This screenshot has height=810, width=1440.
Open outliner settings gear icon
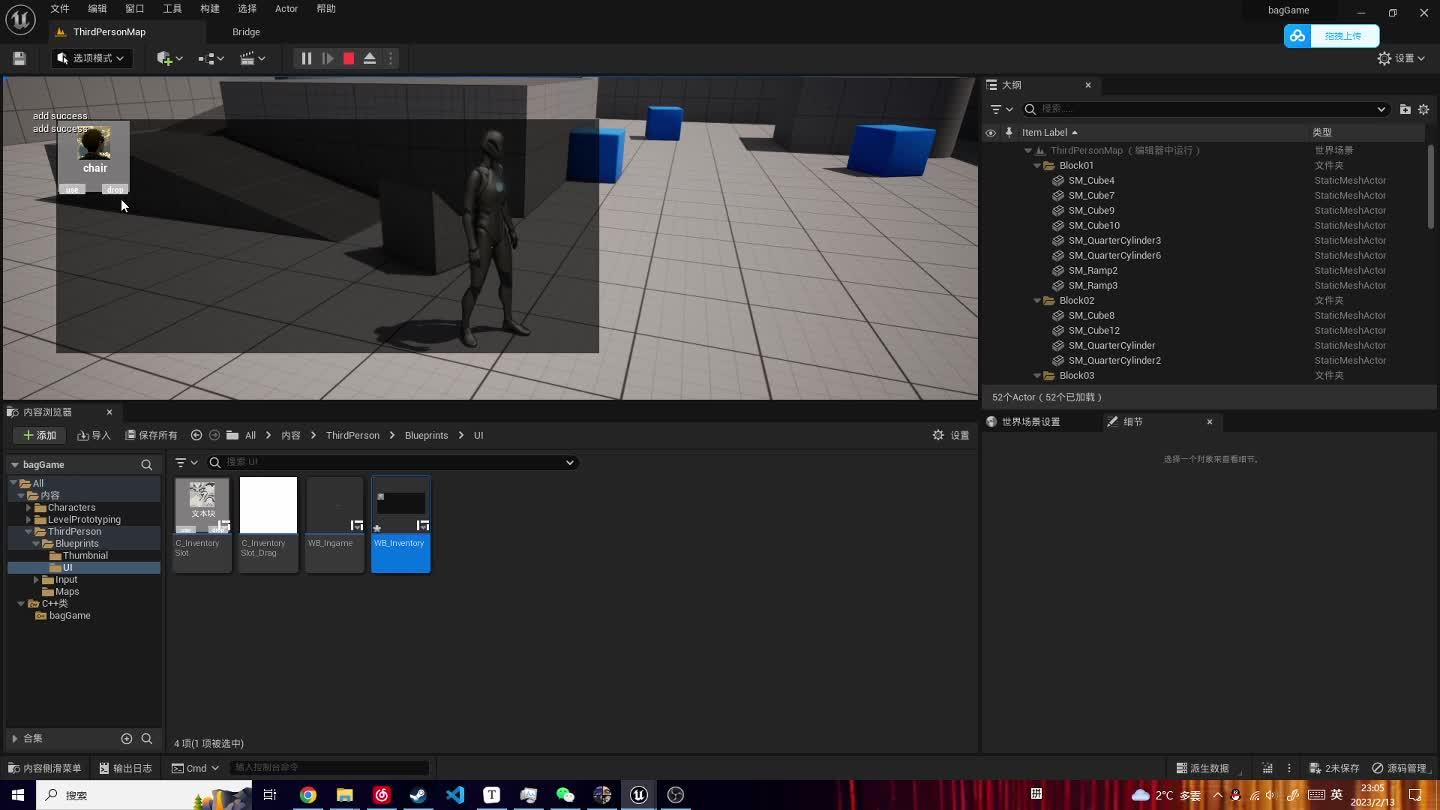[x=1424, y=109]
